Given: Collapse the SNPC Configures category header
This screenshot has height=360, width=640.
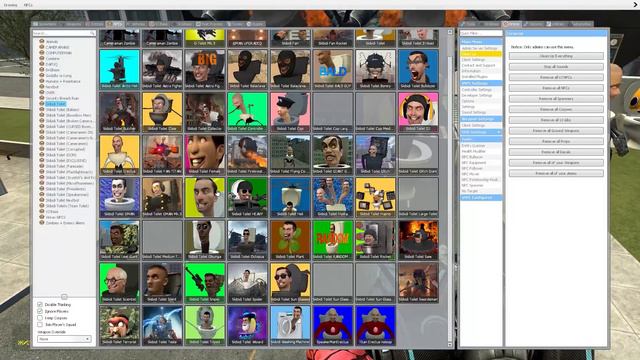Looking at the screenshot, I should 481,198.
